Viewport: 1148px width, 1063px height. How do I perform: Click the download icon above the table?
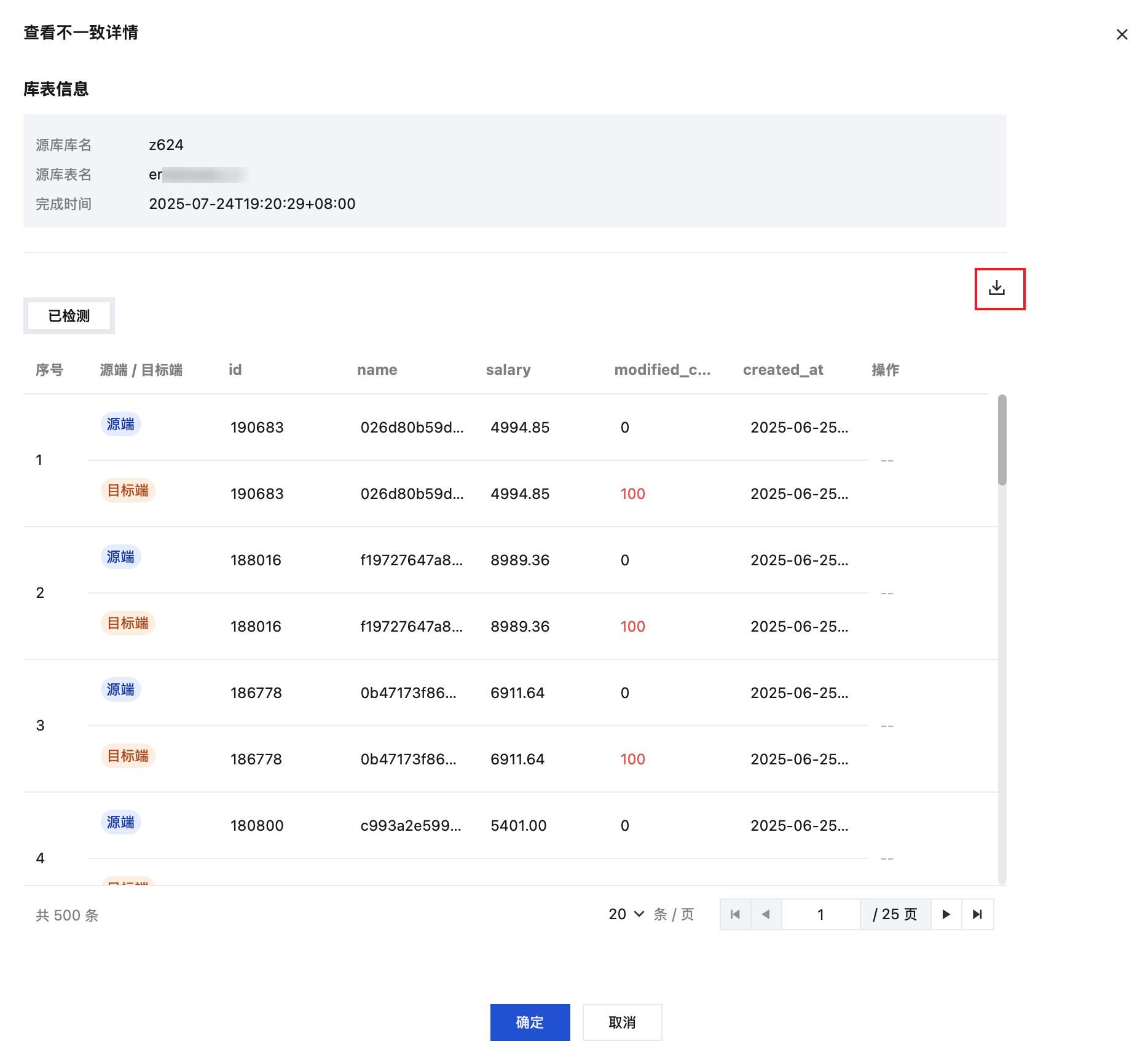click(997, 288)
